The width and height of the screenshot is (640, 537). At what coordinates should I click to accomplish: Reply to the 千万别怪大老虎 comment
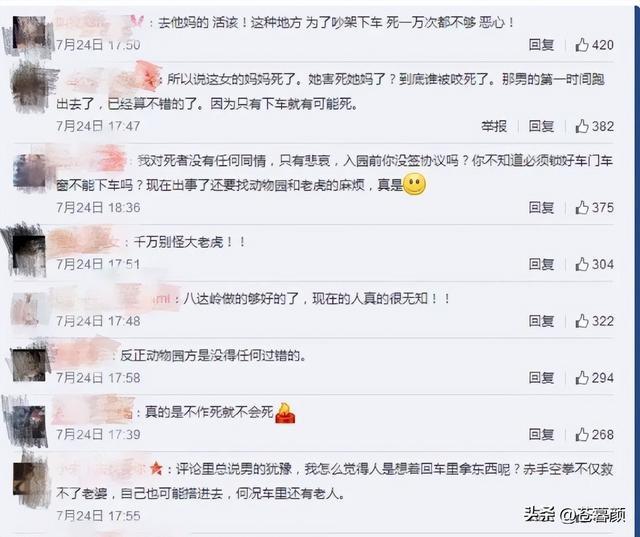click(541, 264)
